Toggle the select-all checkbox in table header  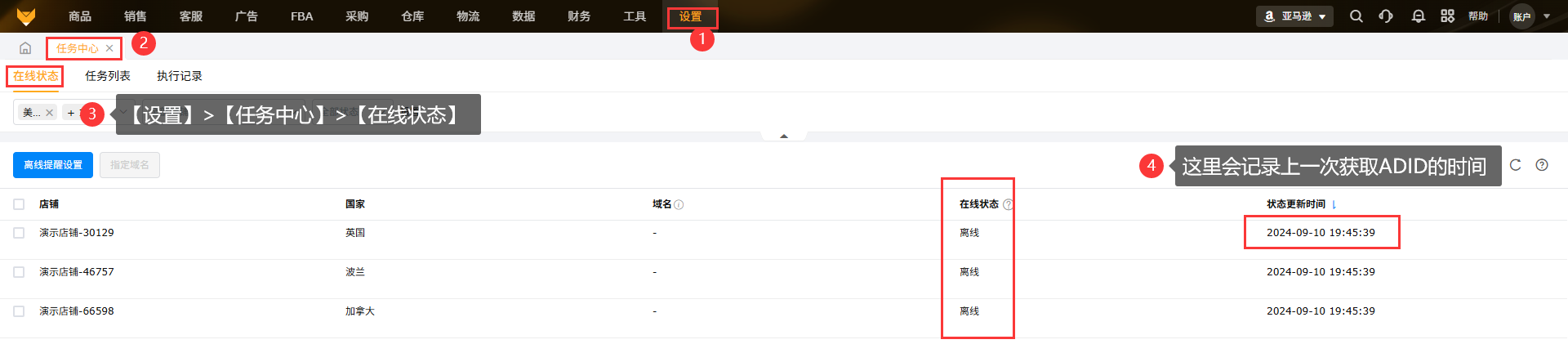click(19, 204)
